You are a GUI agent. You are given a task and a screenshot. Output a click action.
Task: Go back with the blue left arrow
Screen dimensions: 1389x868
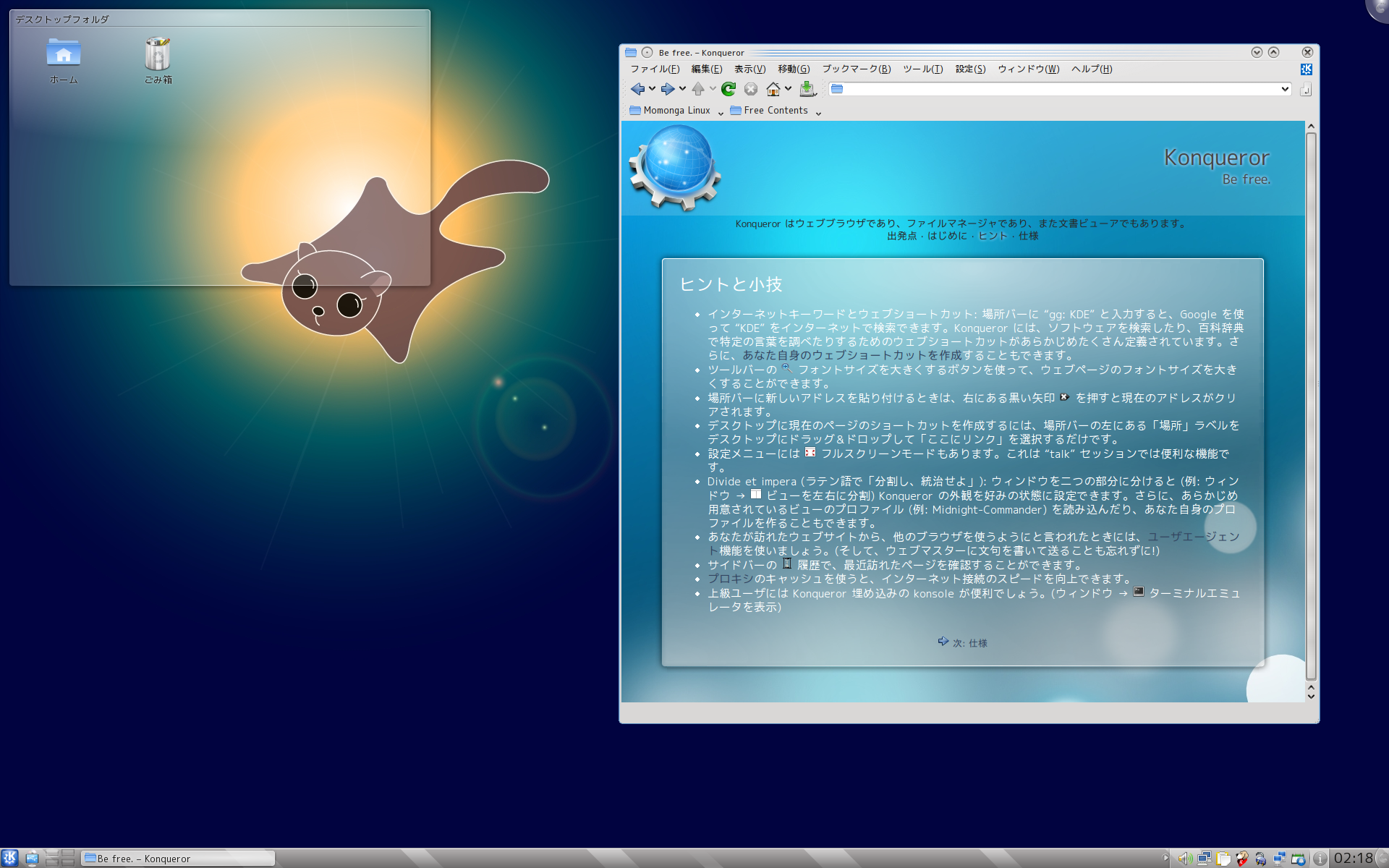(637, 89)
